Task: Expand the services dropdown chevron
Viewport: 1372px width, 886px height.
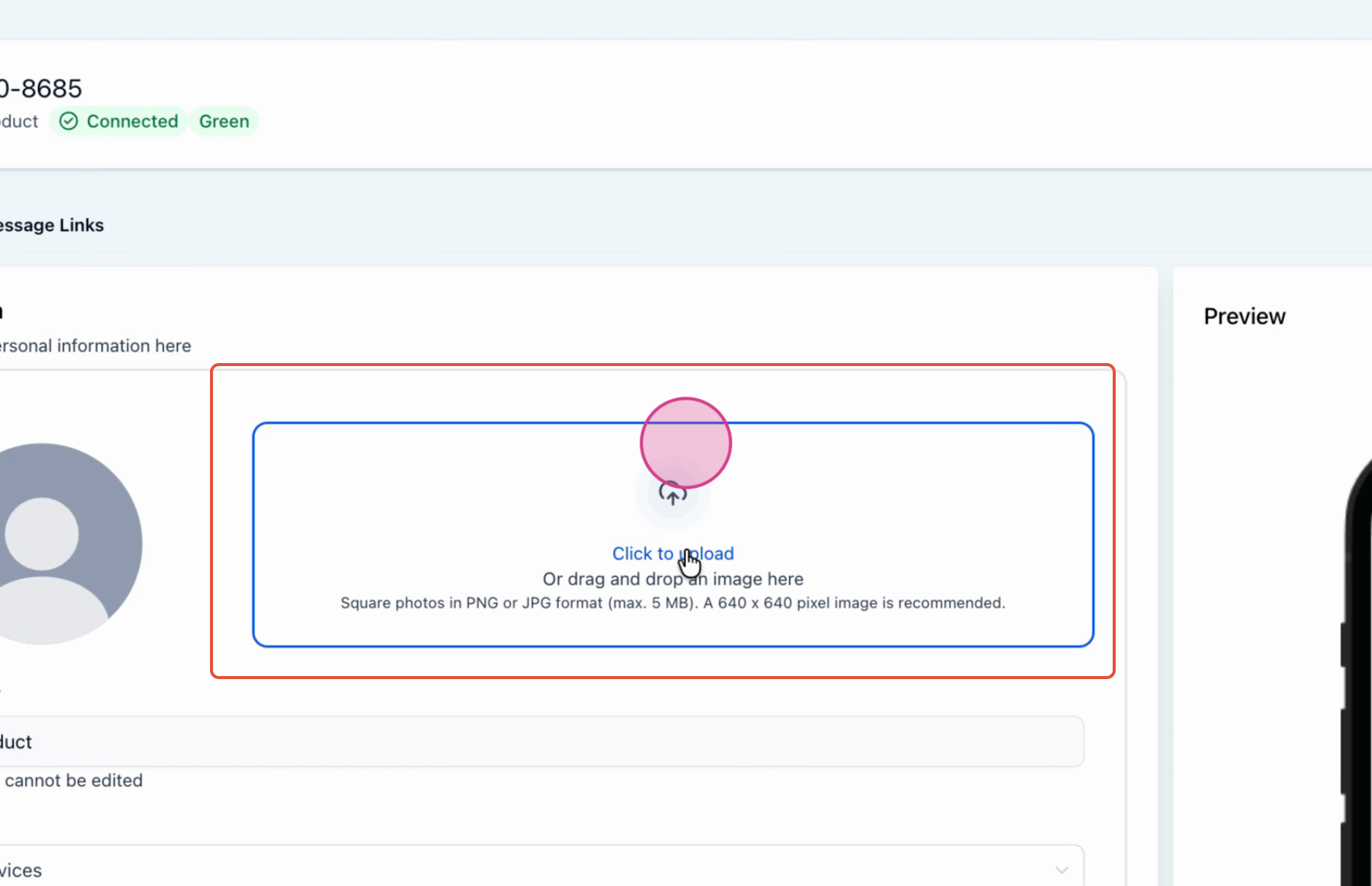Action: (1061, 870)
